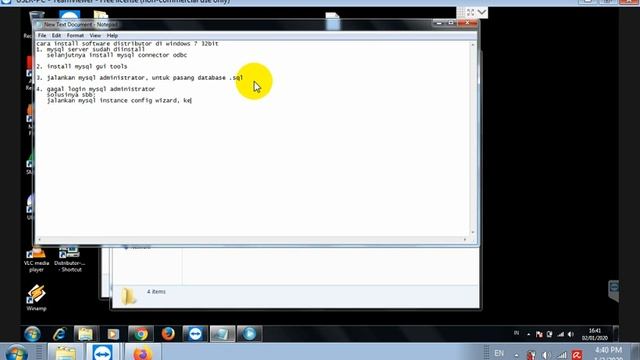The height and width of the screenshot is (360, 640).
Task: Click the local Windows Start button
Action: click(x=16, y=353)
